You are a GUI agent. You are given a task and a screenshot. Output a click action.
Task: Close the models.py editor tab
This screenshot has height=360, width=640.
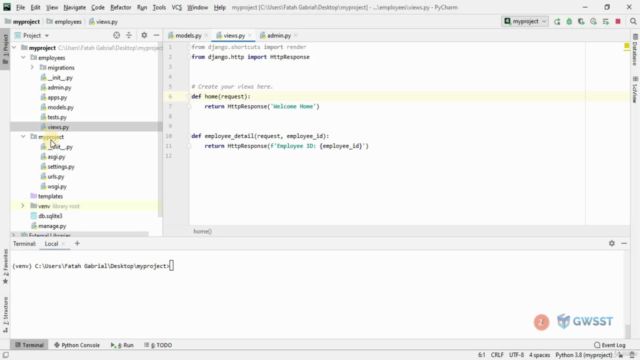point(206,36)
